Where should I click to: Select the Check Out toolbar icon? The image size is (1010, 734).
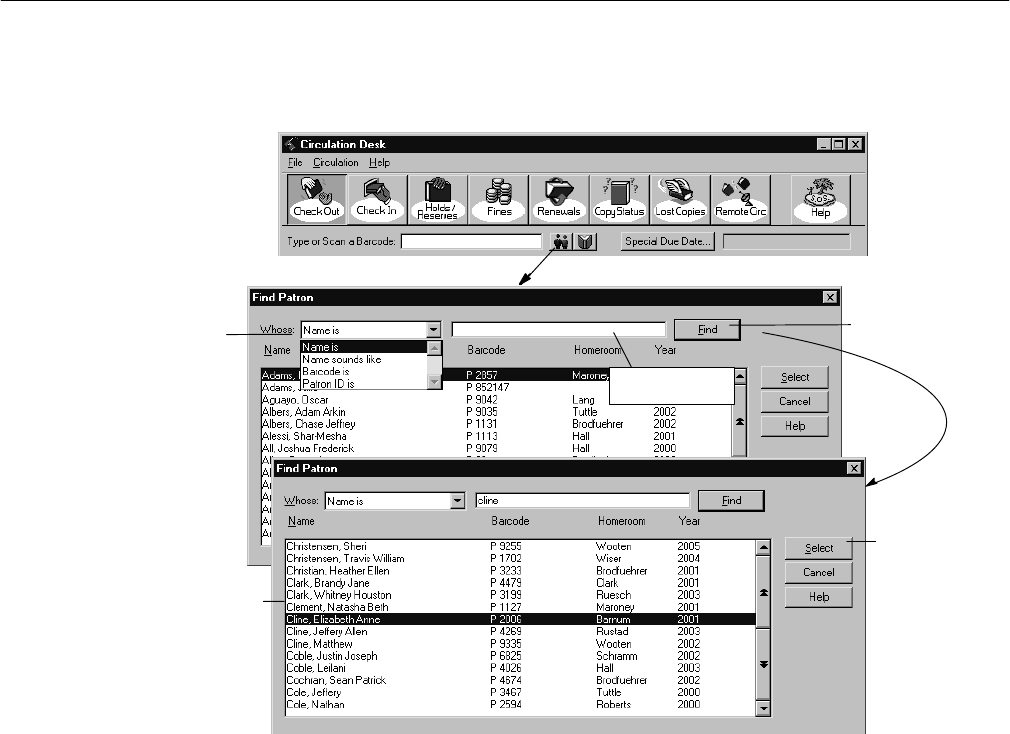(x=316, y=199)
